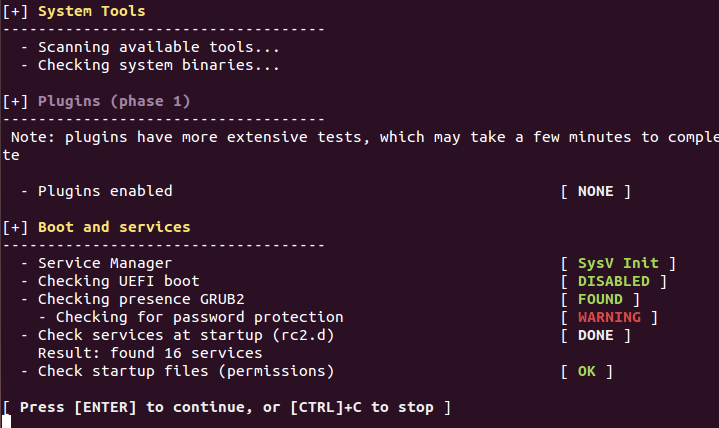Click the DISABLED status for UEFI boot
This screenshot has width=719, height=428.
pos(613,281)
